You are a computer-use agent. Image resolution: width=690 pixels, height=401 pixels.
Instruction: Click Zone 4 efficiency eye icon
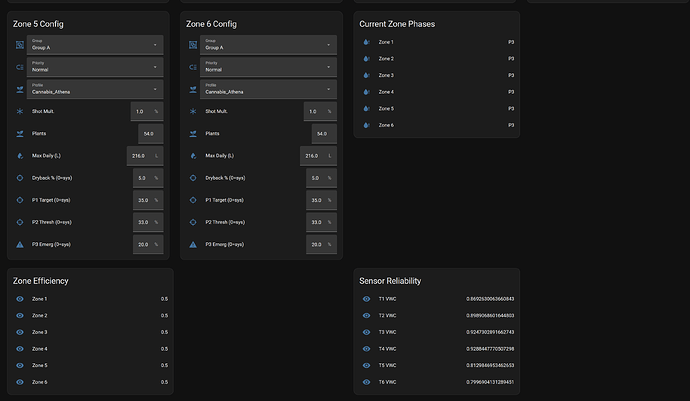click(20, 349)
